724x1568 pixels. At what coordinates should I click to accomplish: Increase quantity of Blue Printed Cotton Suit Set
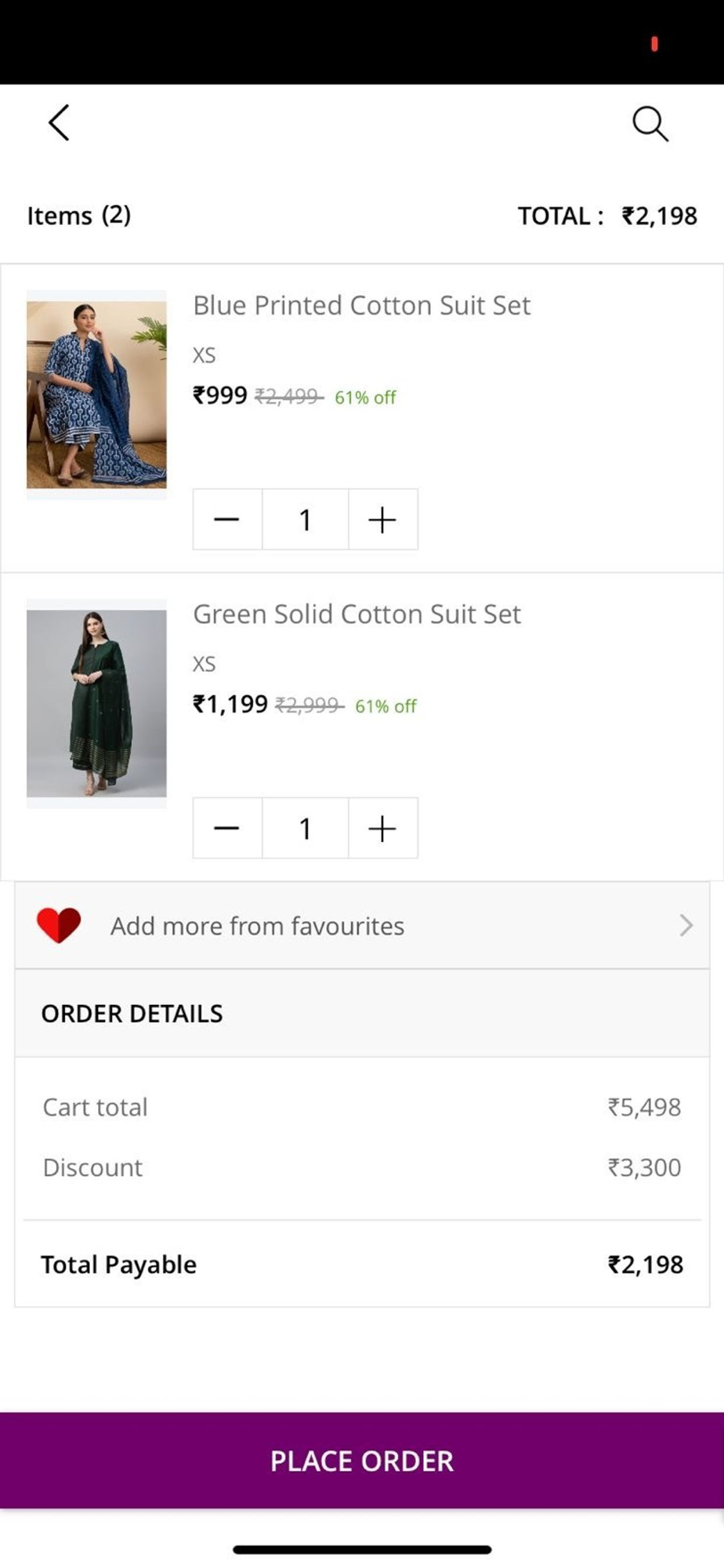[382, 519]
